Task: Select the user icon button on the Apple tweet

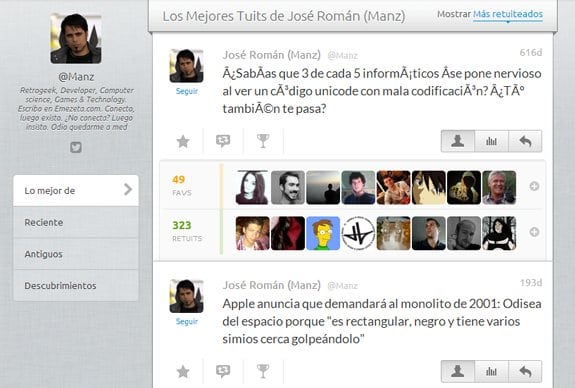Action: (458, 371)
